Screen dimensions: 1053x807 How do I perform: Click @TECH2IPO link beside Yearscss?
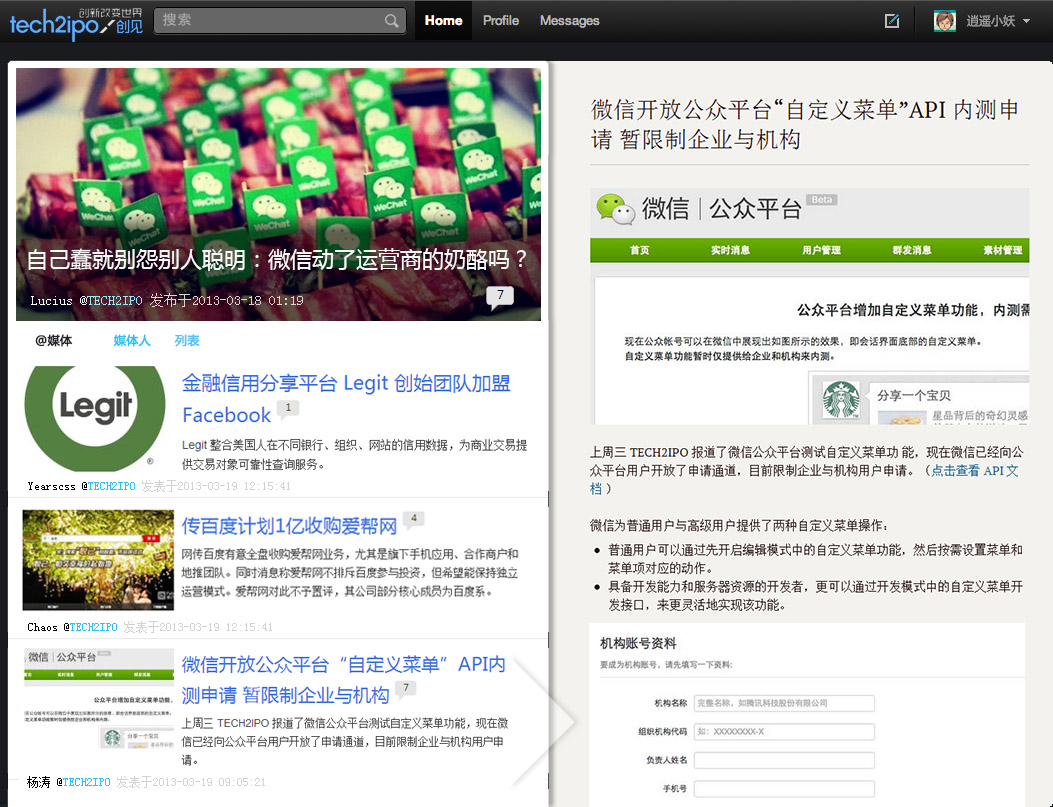coord(108,486)
